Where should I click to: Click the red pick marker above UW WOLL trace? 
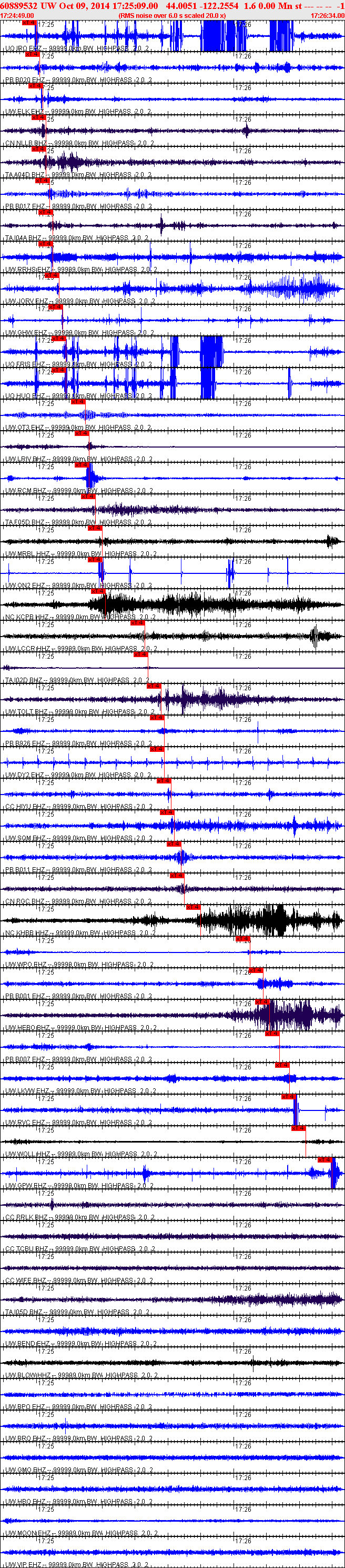[x=298, y=1128]
